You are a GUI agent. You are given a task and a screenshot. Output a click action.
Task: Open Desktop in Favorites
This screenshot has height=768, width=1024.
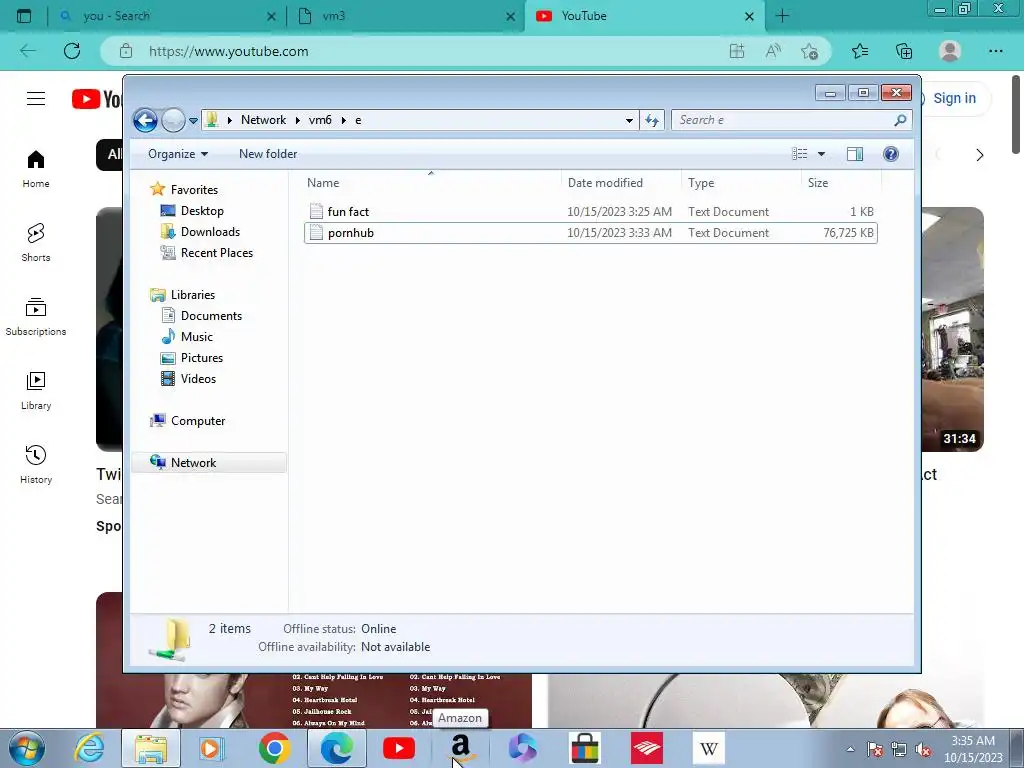(x=202, y=211)
